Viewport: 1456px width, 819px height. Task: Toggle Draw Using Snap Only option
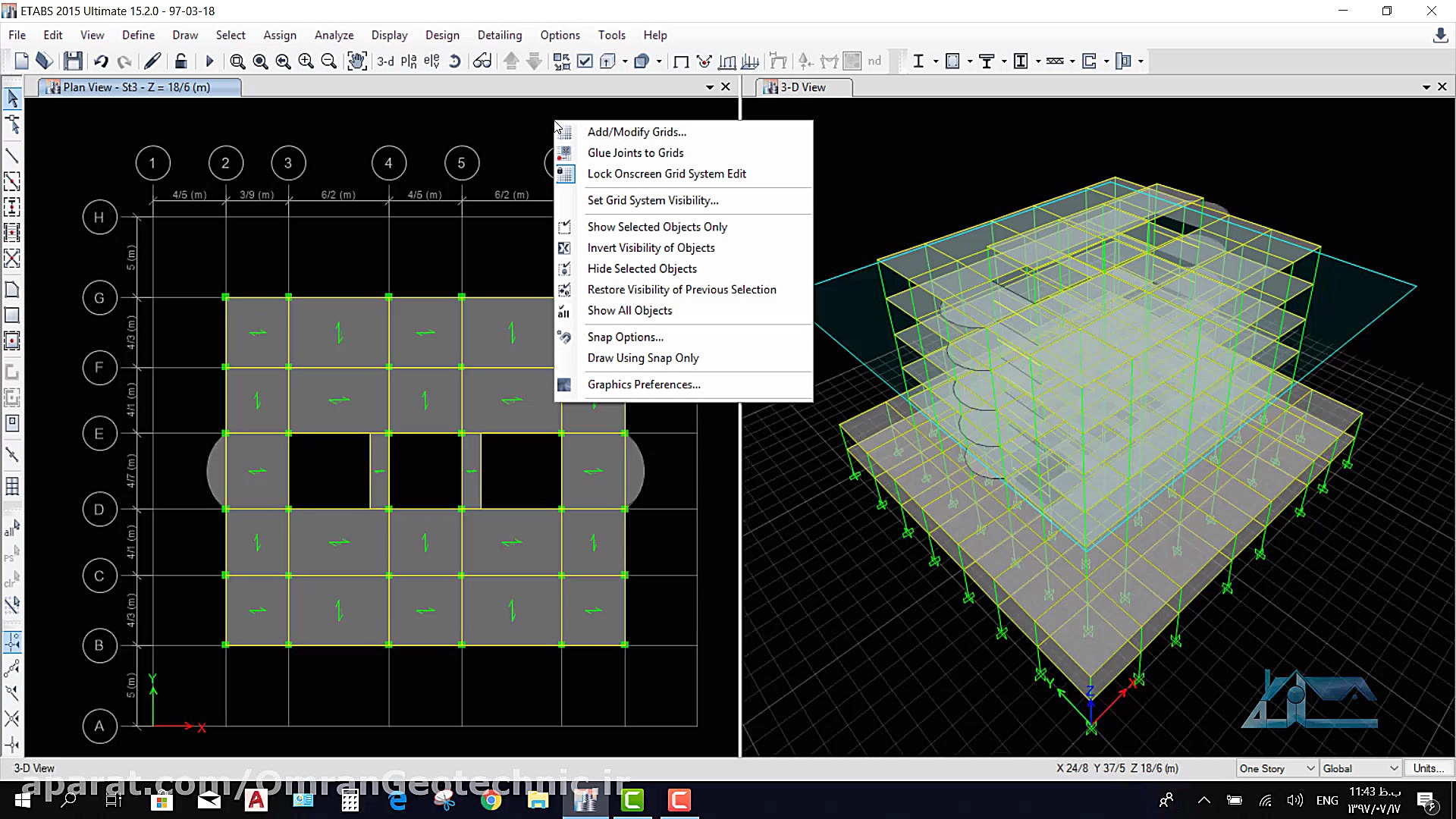pos(642,358)
